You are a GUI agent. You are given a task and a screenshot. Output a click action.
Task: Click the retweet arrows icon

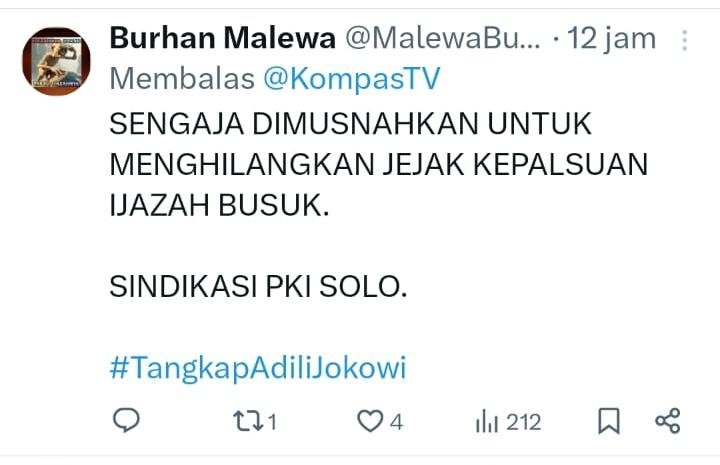[248, 421]
